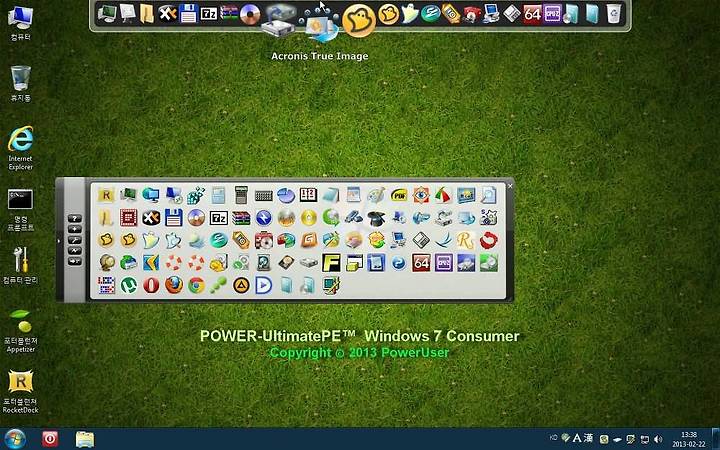Open the 컴퓨터 관리 desktop shortcut
Image resolution: width=720 pixels, height=450 pixels.
coord(20,265)
